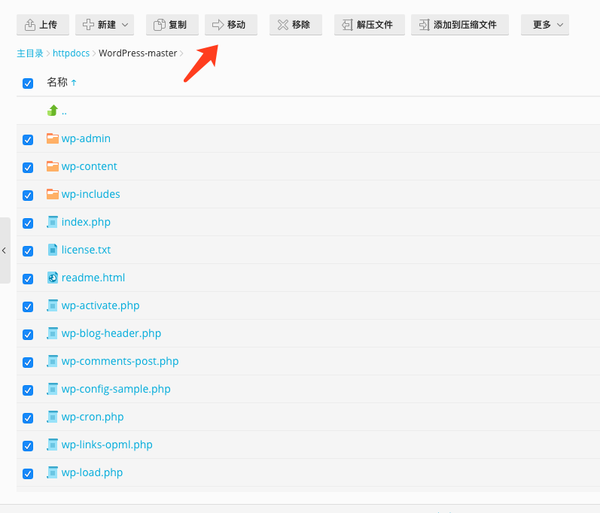This screenshot has height=513, width=600.
Task: Uncheck the wp-blog-header.php checkbox
Action: click(x=28, y=335)
